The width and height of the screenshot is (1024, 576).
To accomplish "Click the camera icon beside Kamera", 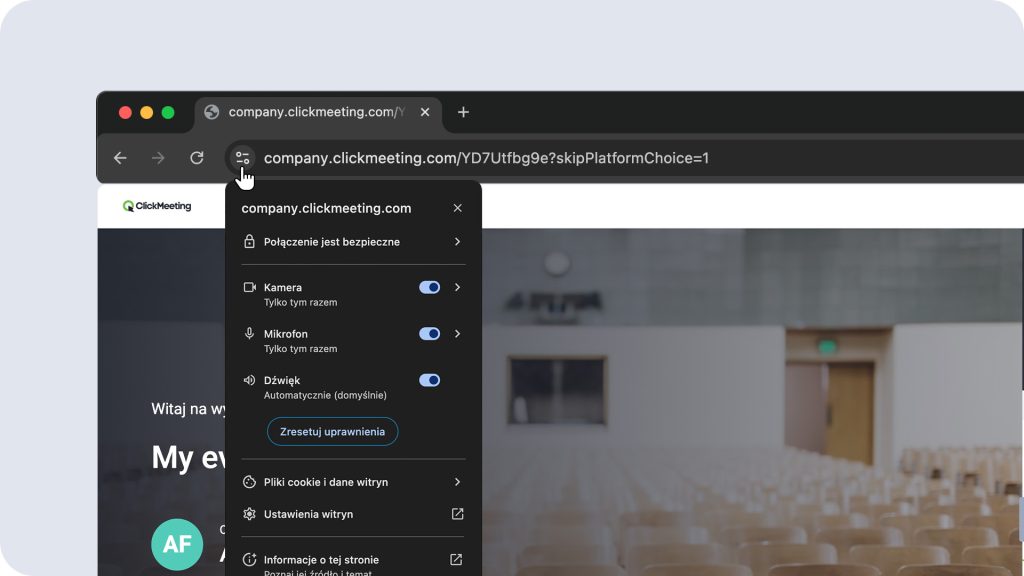I will click(249, 287).
